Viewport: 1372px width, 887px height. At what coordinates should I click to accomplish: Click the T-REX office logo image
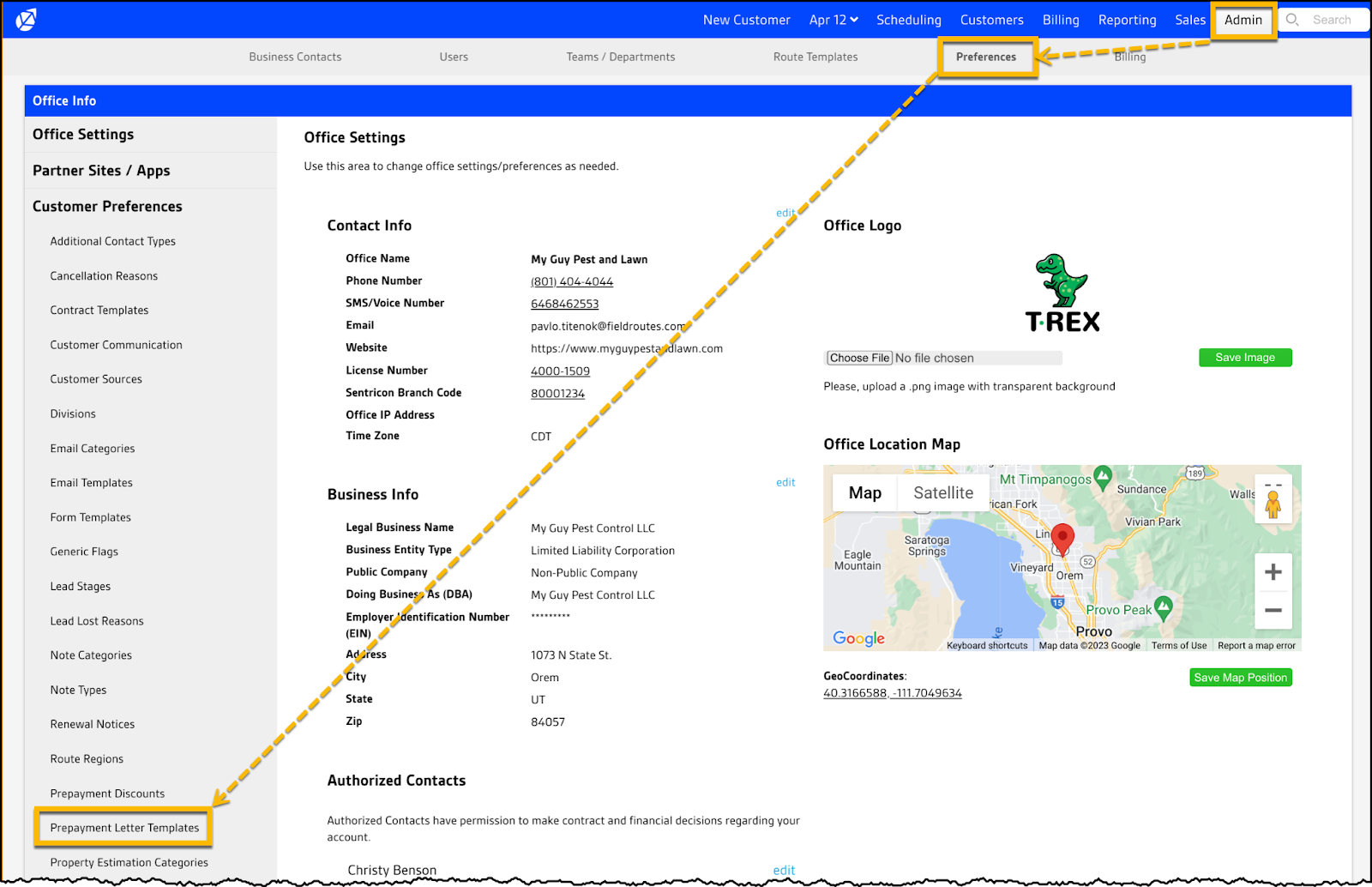[x=1062, y=293]
